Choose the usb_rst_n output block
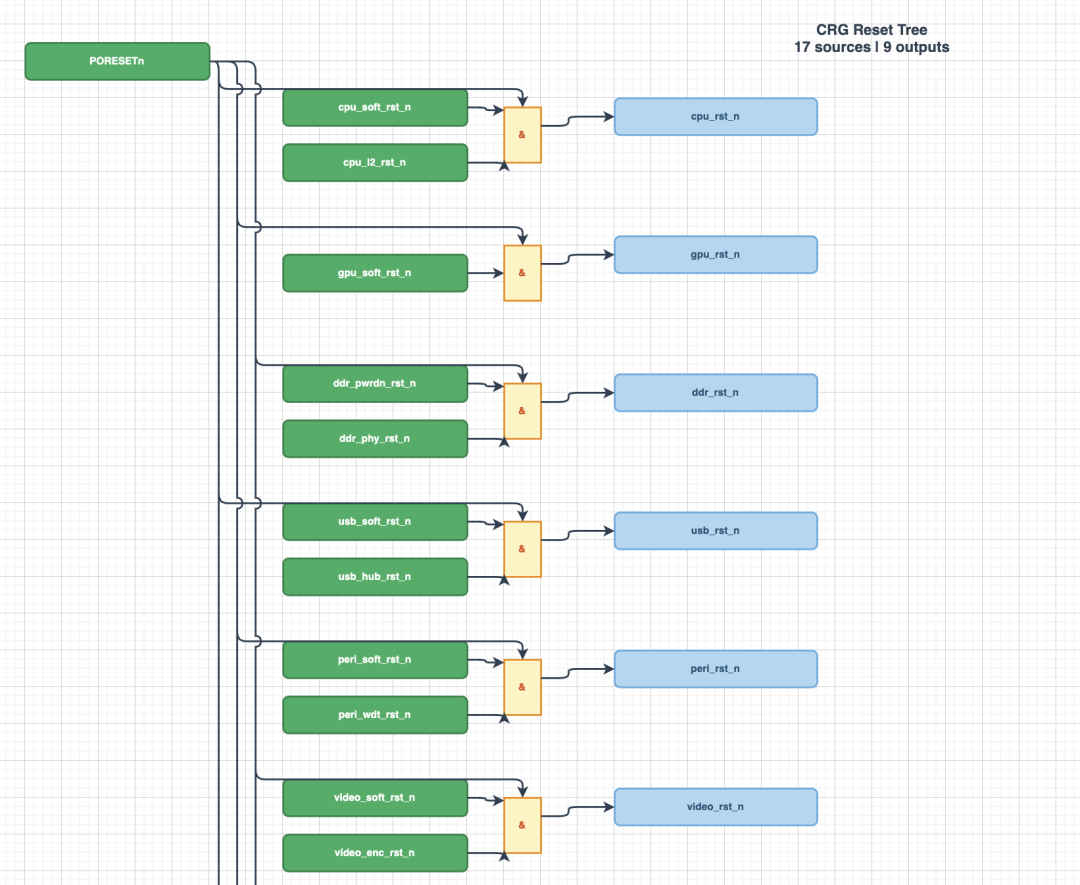1080x885 pixels. [x=716, y=531]
